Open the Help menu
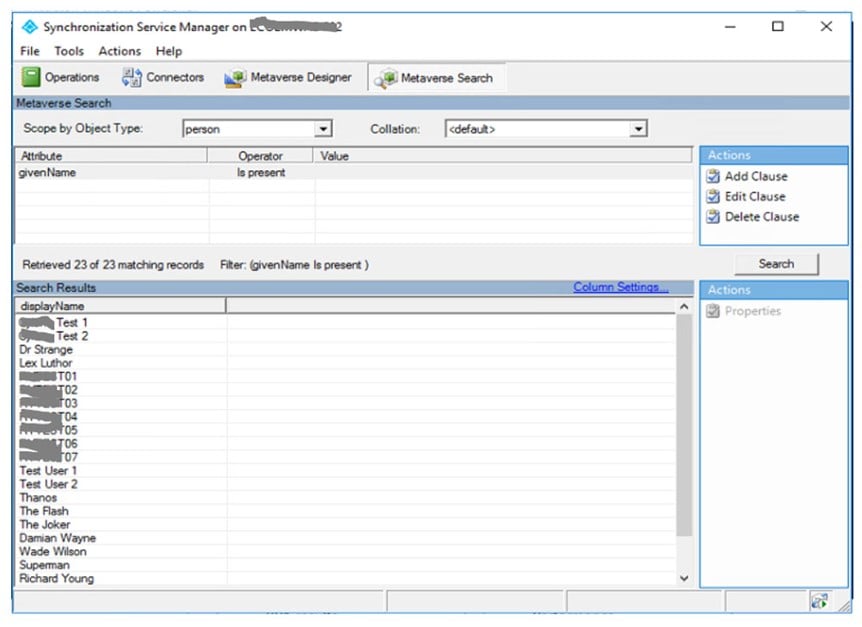Viewport: 862px width, 627px height. 169,51
